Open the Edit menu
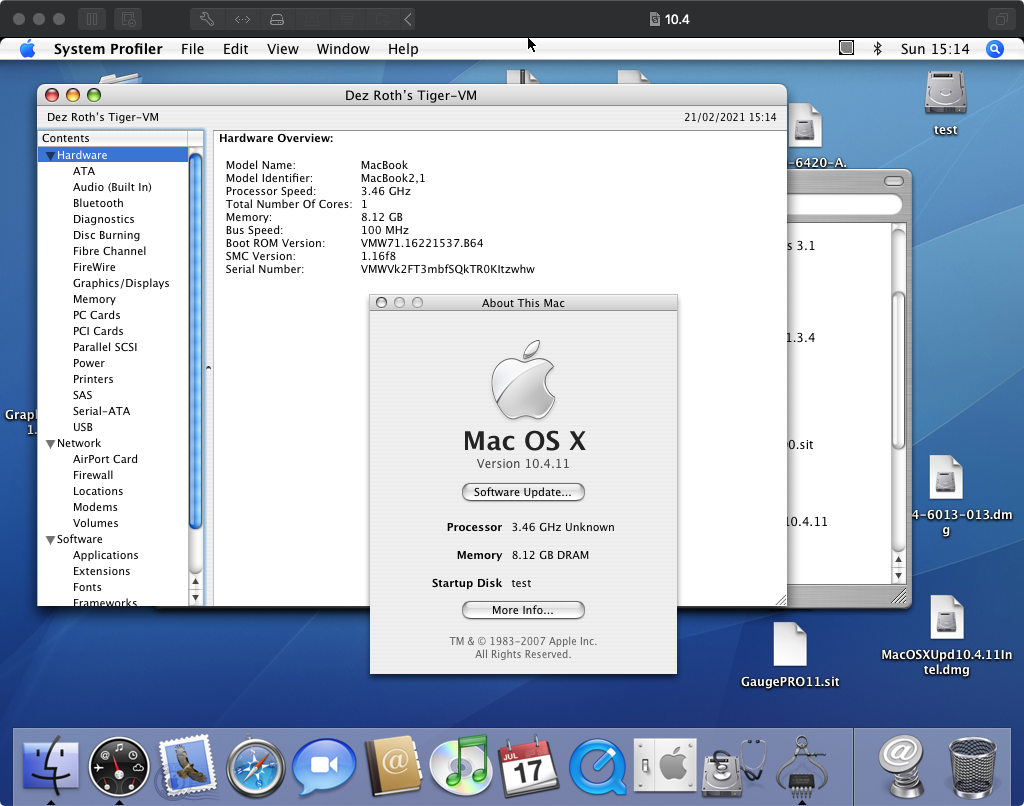 236,49
